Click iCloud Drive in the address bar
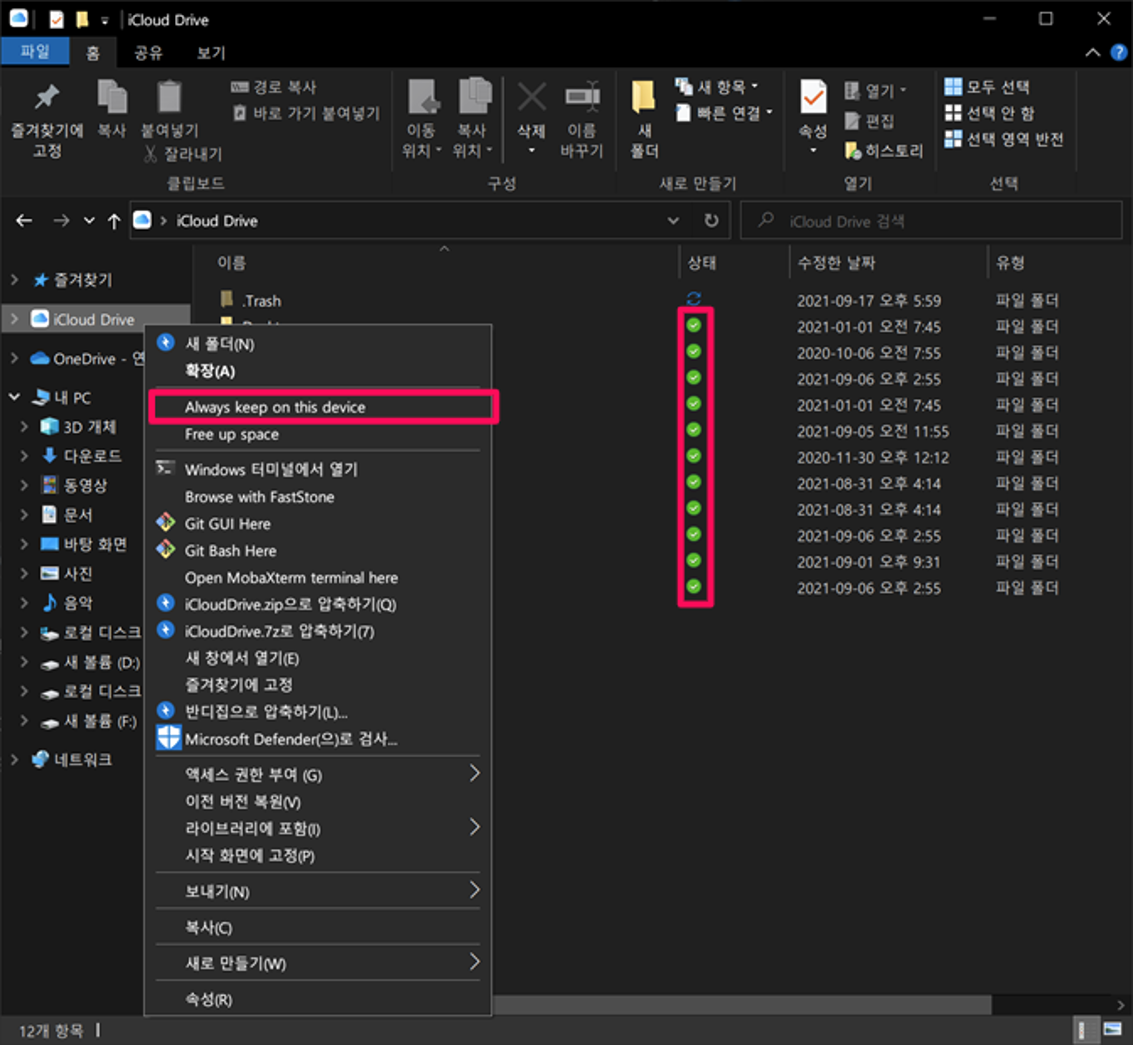Image resolution: width=1134 pixels, height=1046 pixels. click(216, 221)
